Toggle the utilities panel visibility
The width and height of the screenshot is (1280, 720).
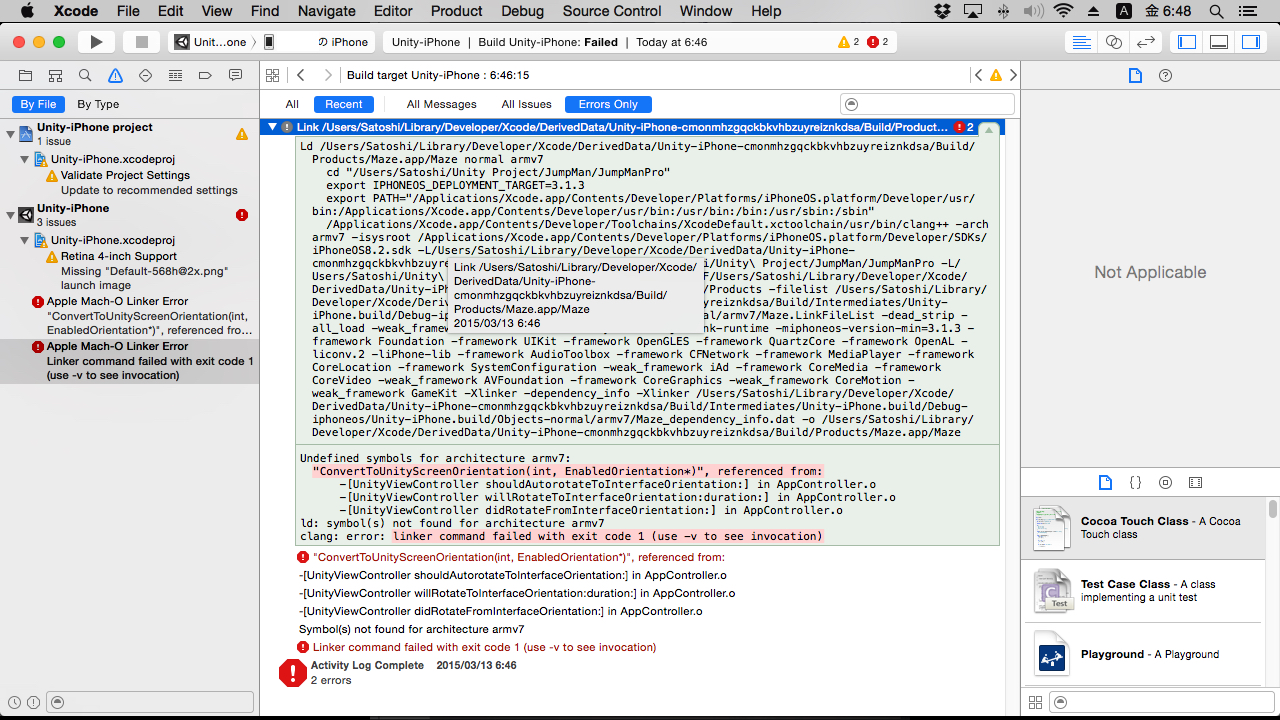point(1251,42)
